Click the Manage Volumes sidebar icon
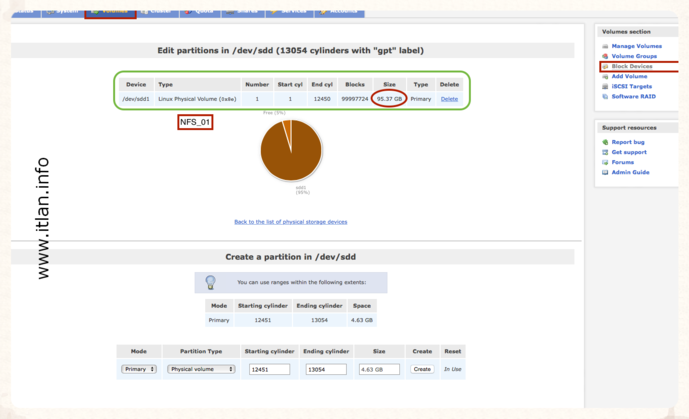 [605, 46]
